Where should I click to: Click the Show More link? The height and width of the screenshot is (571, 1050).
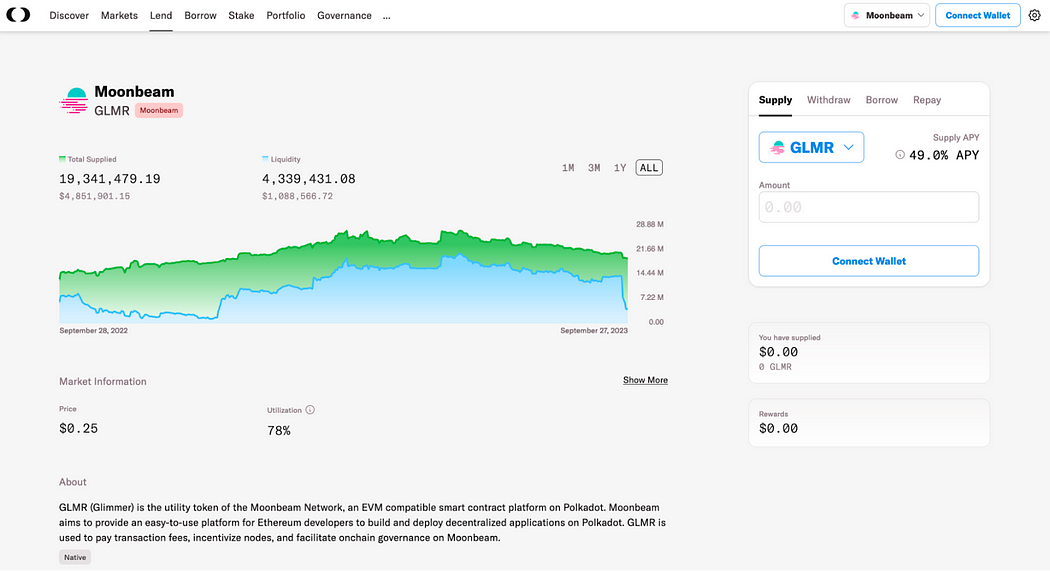coord(645,380)
